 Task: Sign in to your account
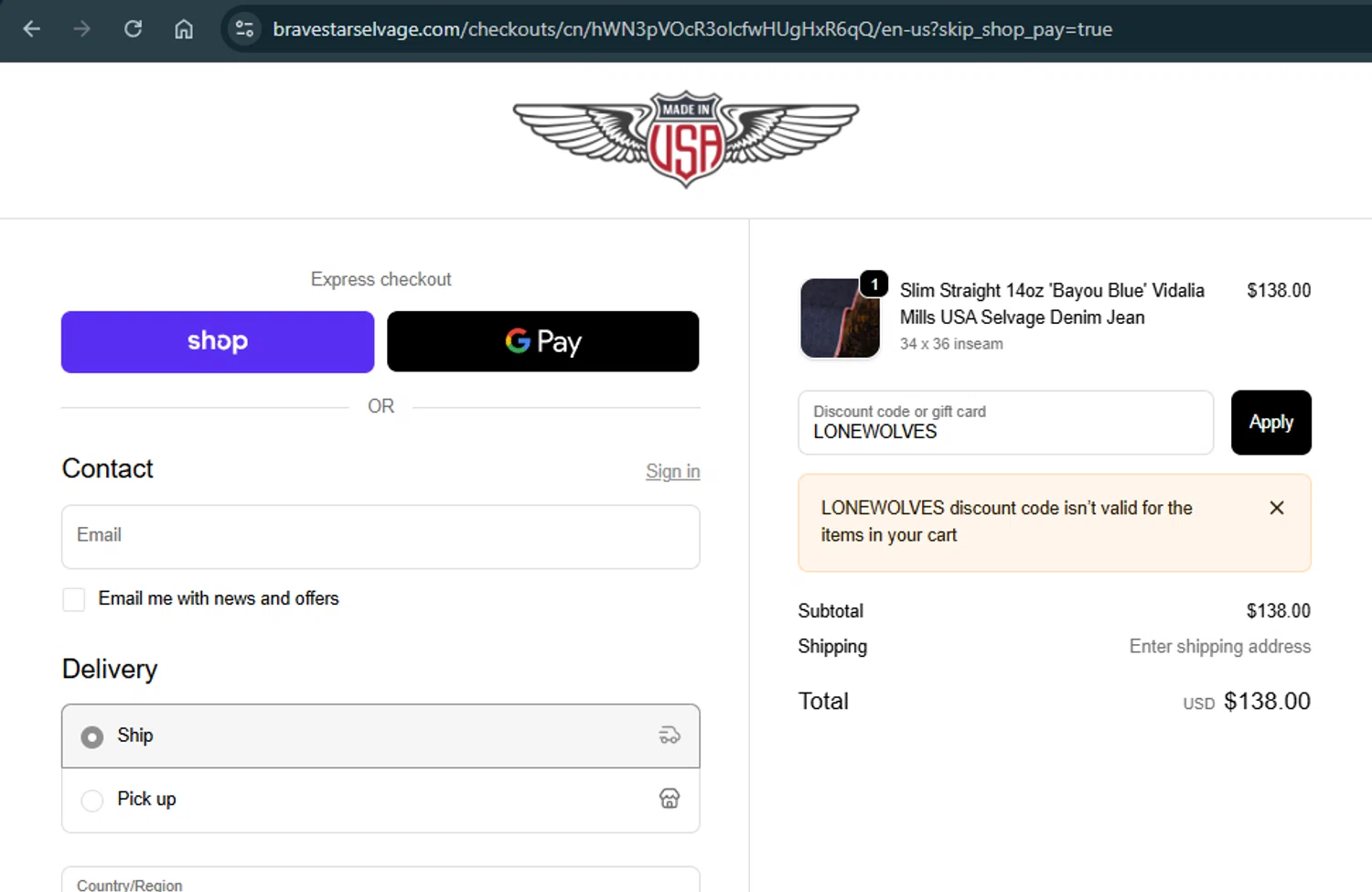(x=672, y=471)
